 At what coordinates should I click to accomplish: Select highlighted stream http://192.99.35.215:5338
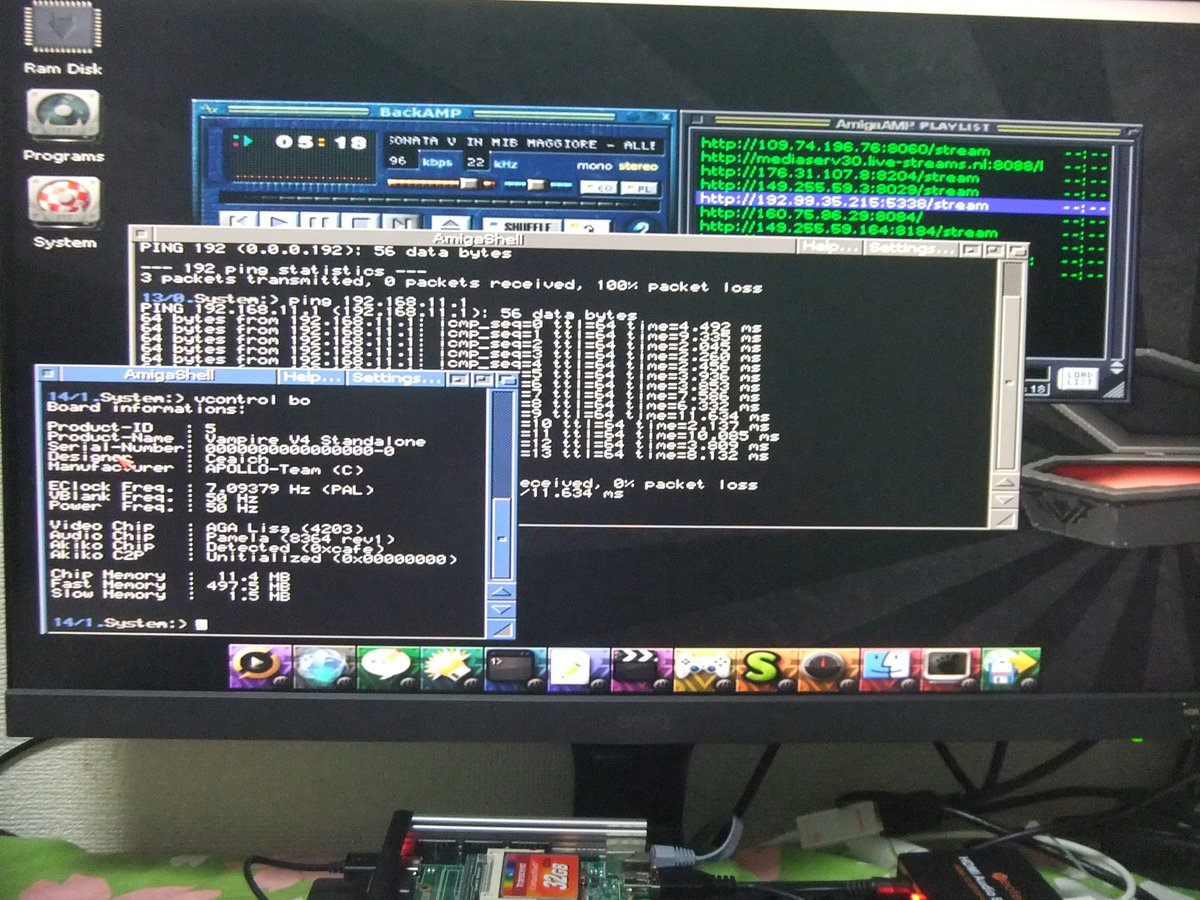click(902, 204)
